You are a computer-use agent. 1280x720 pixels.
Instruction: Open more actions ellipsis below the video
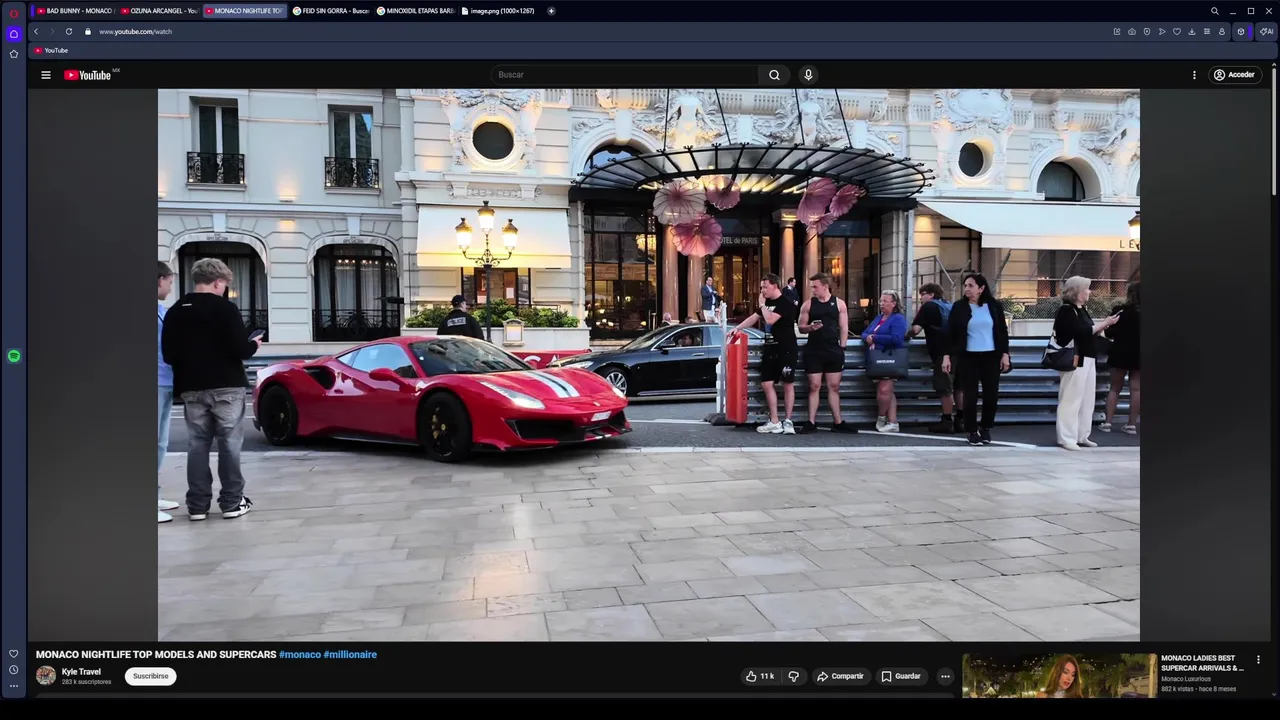click(945, 676)
